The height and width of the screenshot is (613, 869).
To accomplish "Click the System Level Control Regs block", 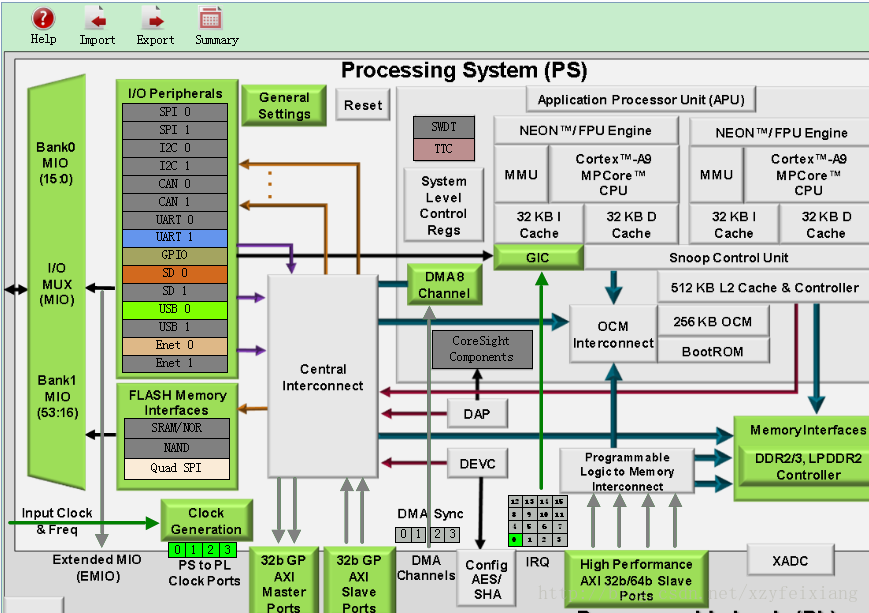I will pos(443,205).
